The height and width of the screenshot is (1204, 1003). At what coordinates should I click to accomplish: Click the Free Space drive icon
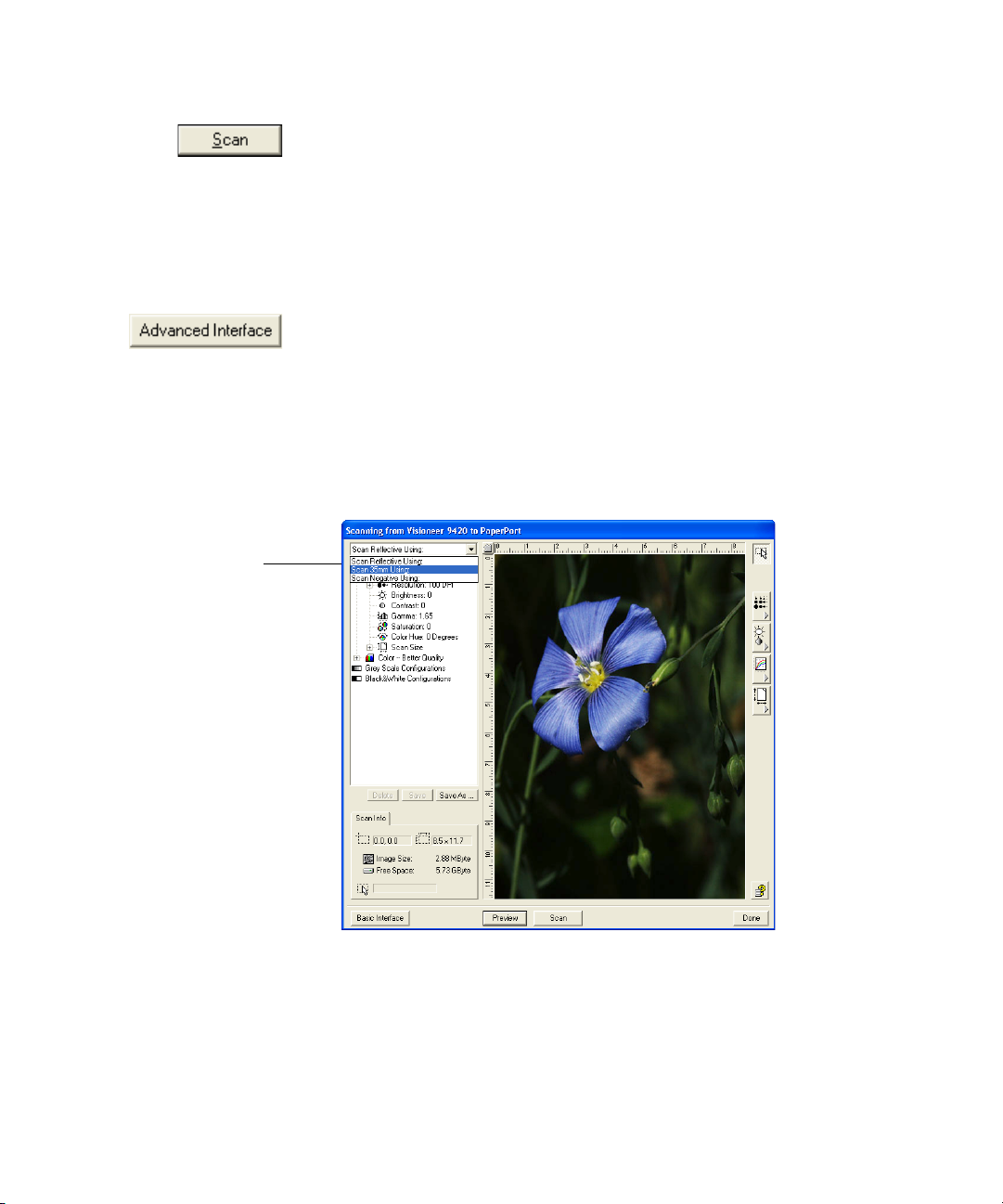click(368, 871)
